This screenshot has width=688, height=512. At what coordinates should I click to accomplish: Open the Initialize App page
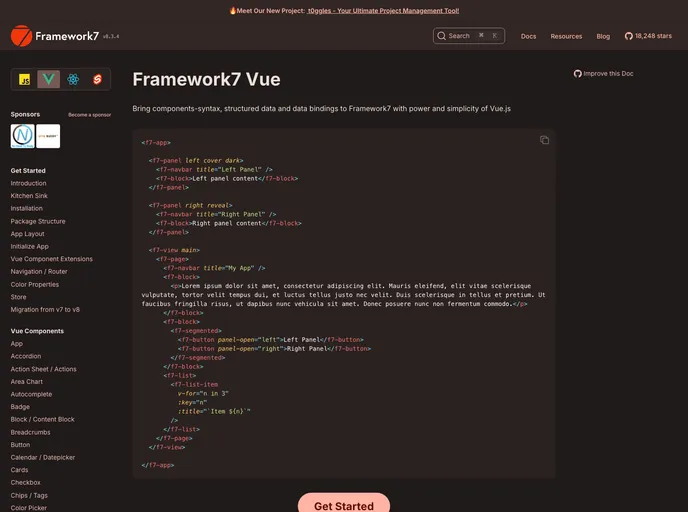click(29, 247)
